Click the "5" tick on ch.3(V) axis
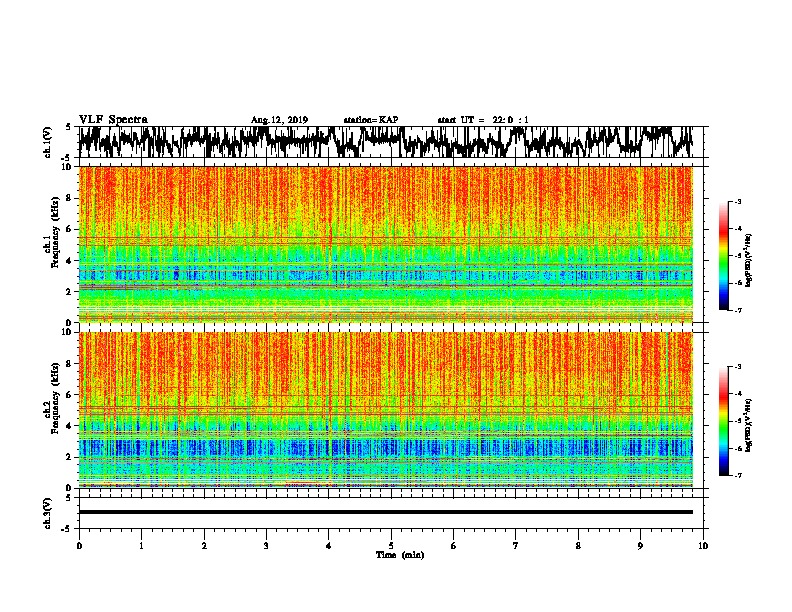Image resolution: width=792 pixels, height=612 pixels. click(68, 498)
